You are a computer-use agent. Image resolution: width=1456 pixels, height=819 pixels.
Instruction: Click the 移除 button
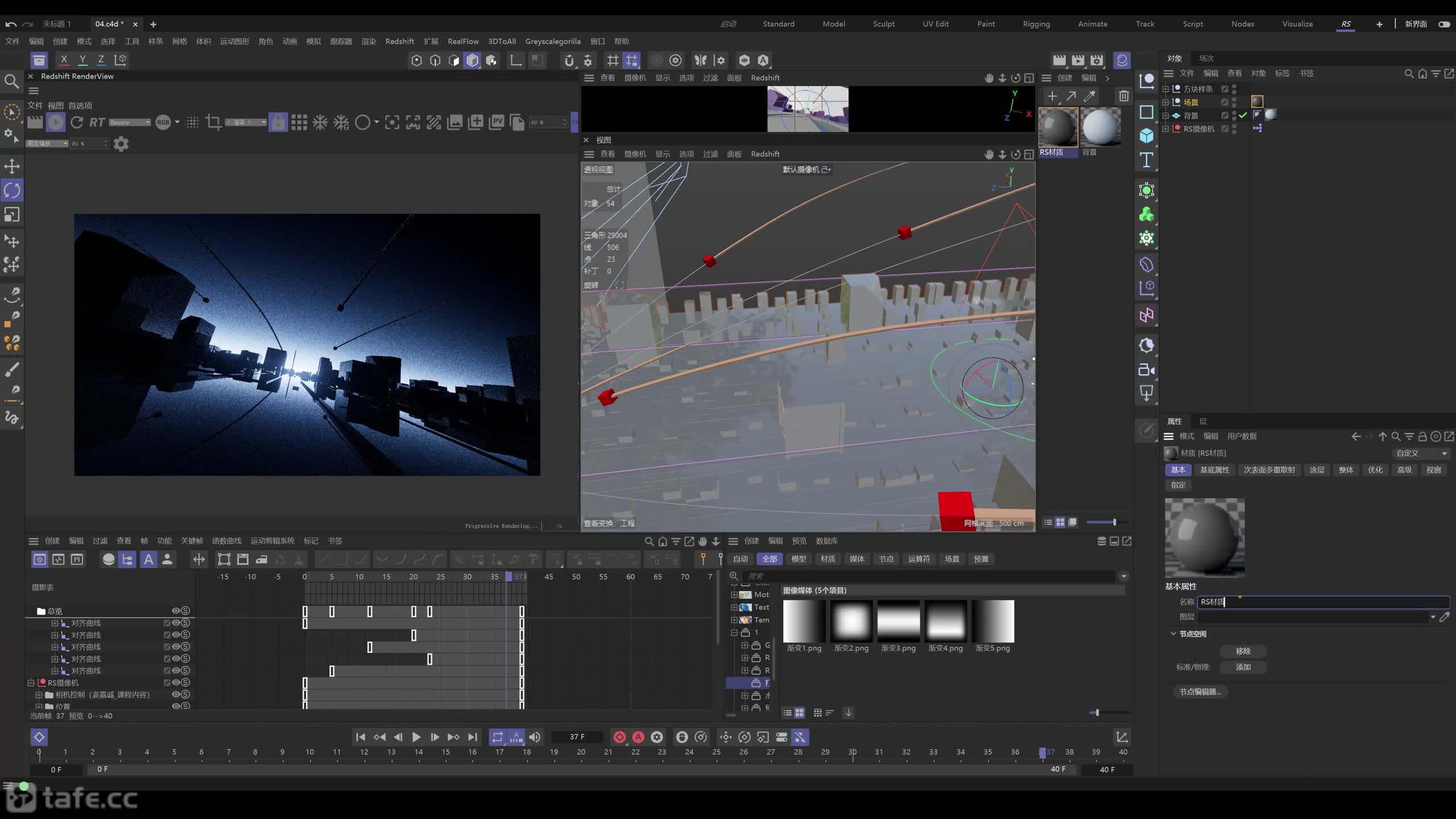tap(1243, 651)
